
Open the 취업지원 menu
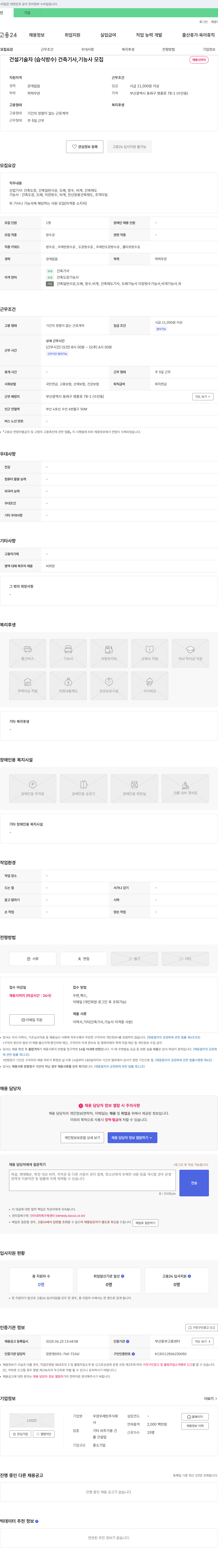click(72, 35)
